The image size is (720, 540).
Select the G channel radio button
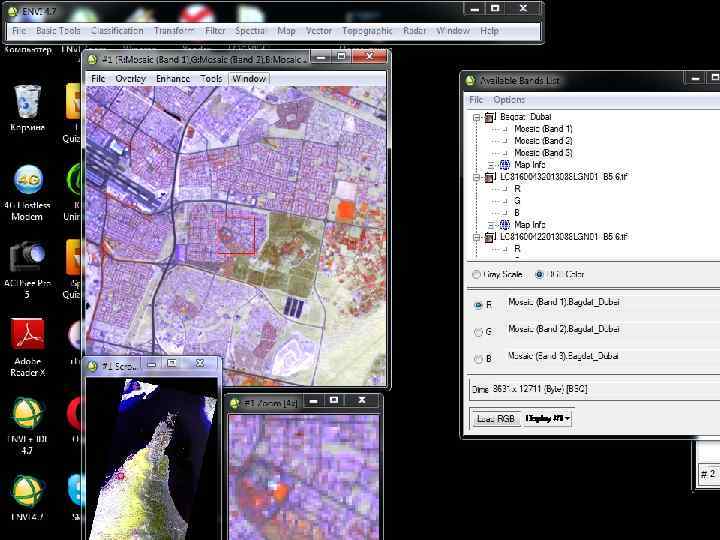478,332
